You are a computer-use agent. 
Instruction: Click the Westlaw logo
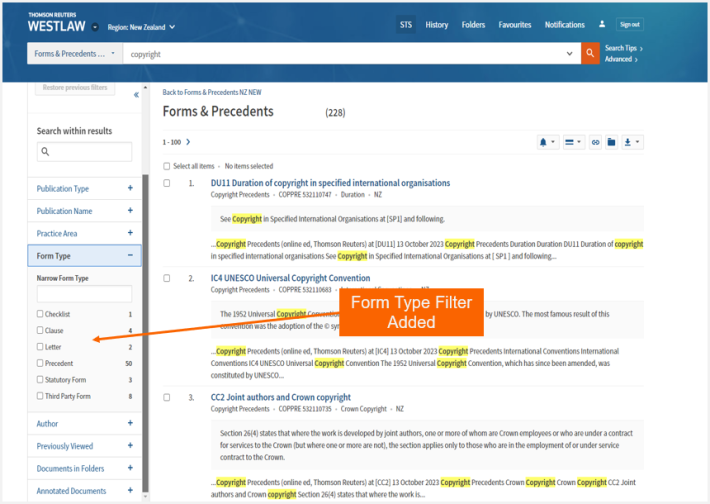pos(56,23)
